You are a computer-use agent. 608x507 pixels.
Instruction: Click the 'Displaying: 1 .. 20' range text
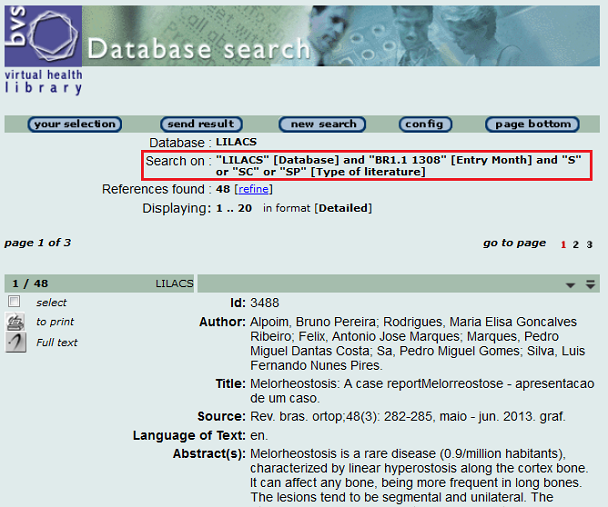point(197,208)
